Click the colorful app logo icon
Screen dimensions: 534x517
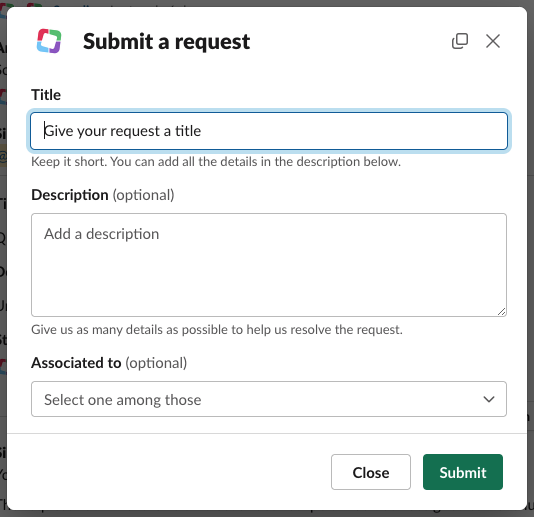coord(49,41)
